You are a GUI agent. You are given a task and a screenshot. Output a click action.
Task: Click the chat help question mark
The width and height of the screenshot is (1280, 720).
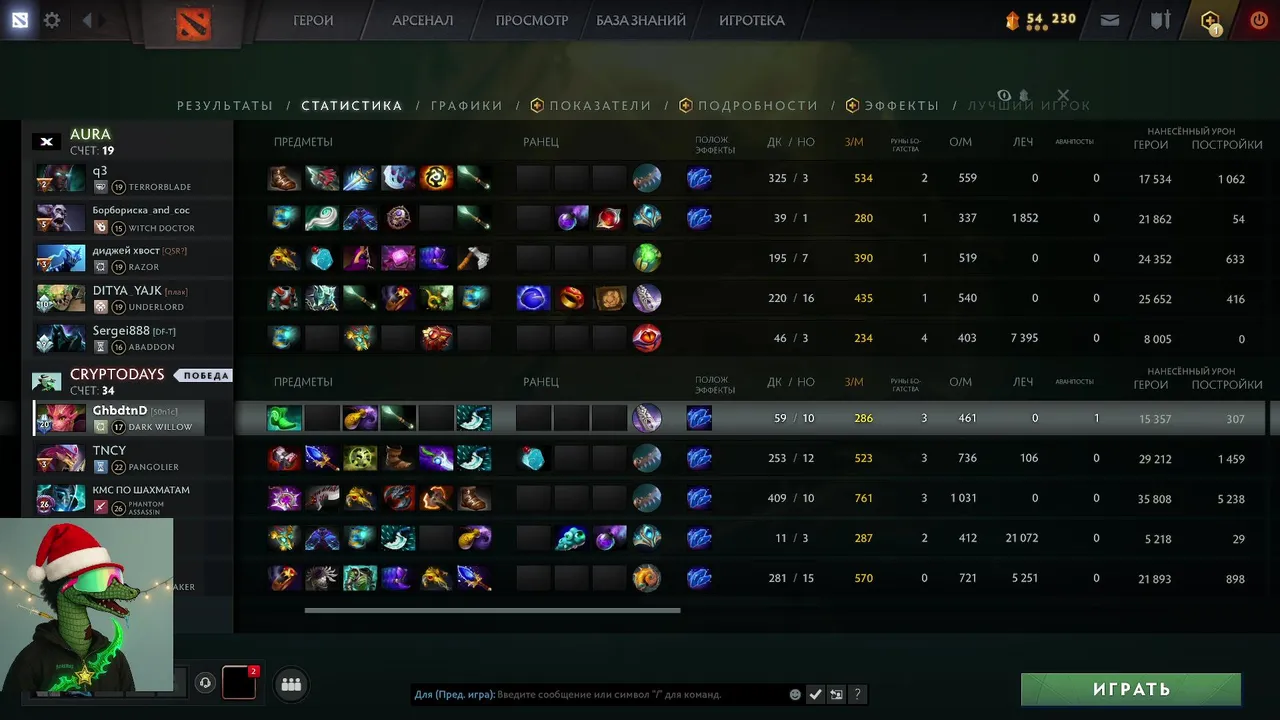(857, 694)
